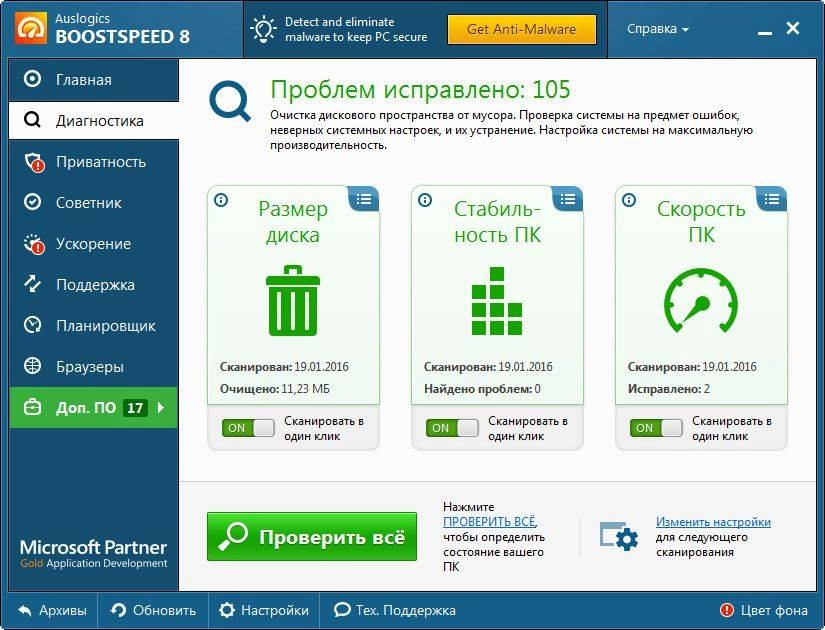Select the Диагностика tab
This screenshot has height=630, width=825.
94,121
